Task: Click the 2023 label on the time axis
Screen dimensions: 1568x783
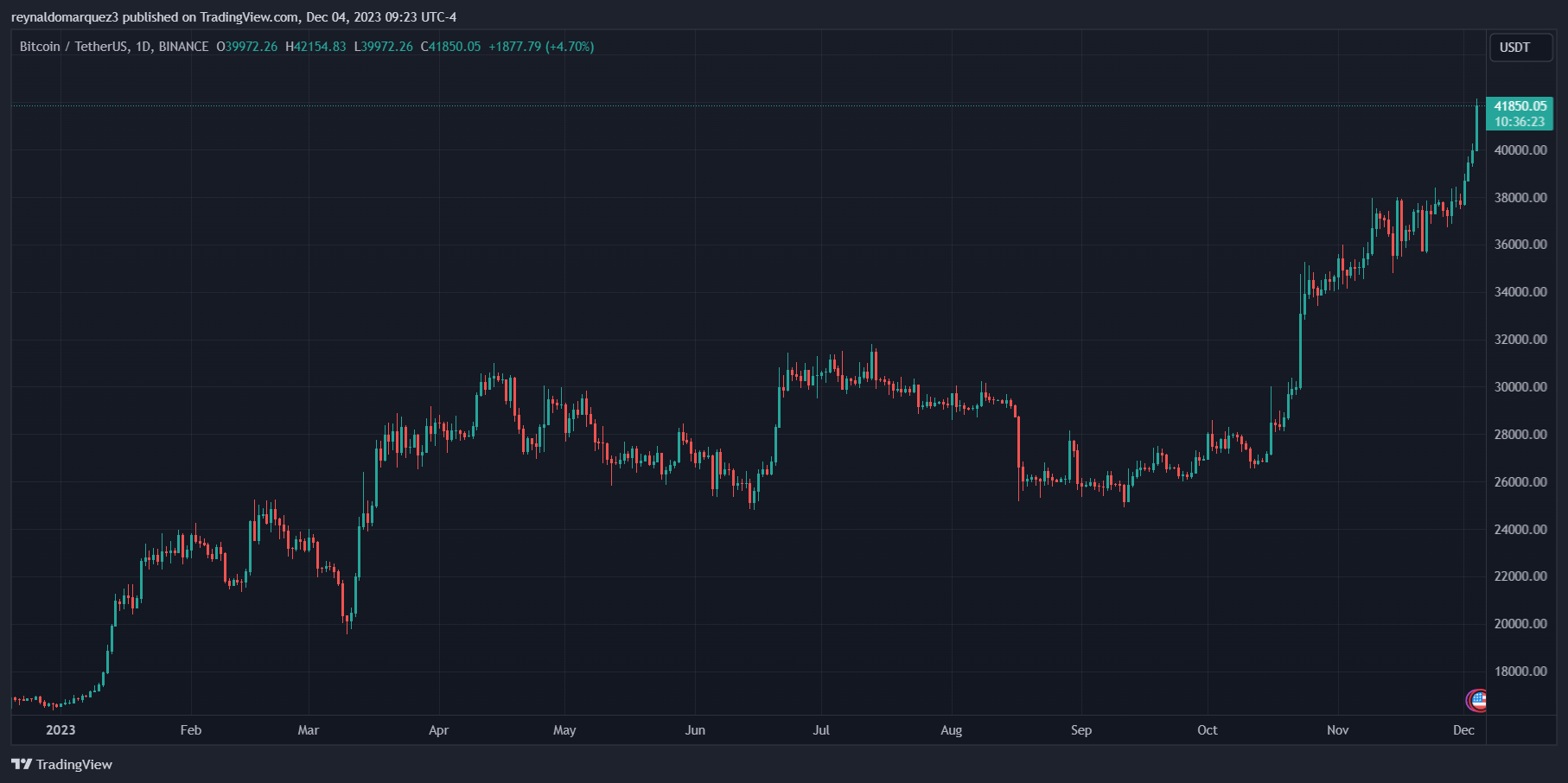Action: tap(61, 729)
